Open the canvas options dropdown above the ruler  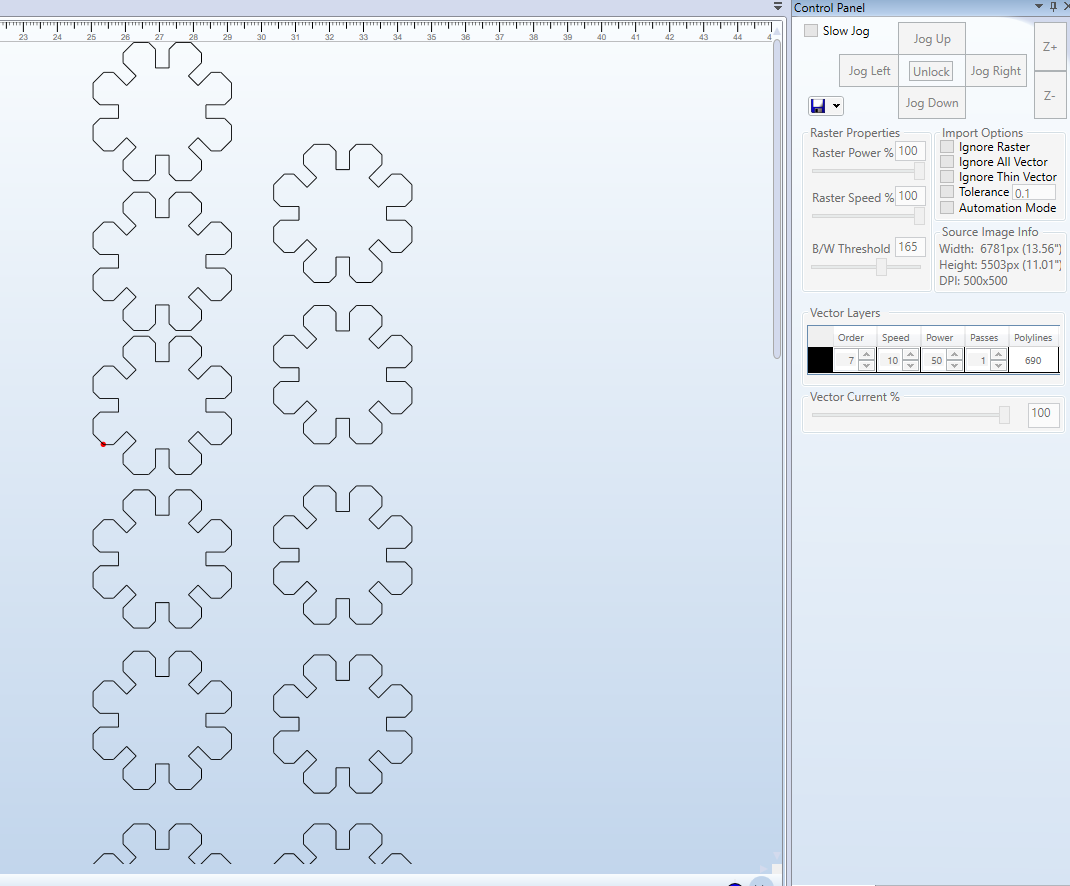tap(778, 7)
